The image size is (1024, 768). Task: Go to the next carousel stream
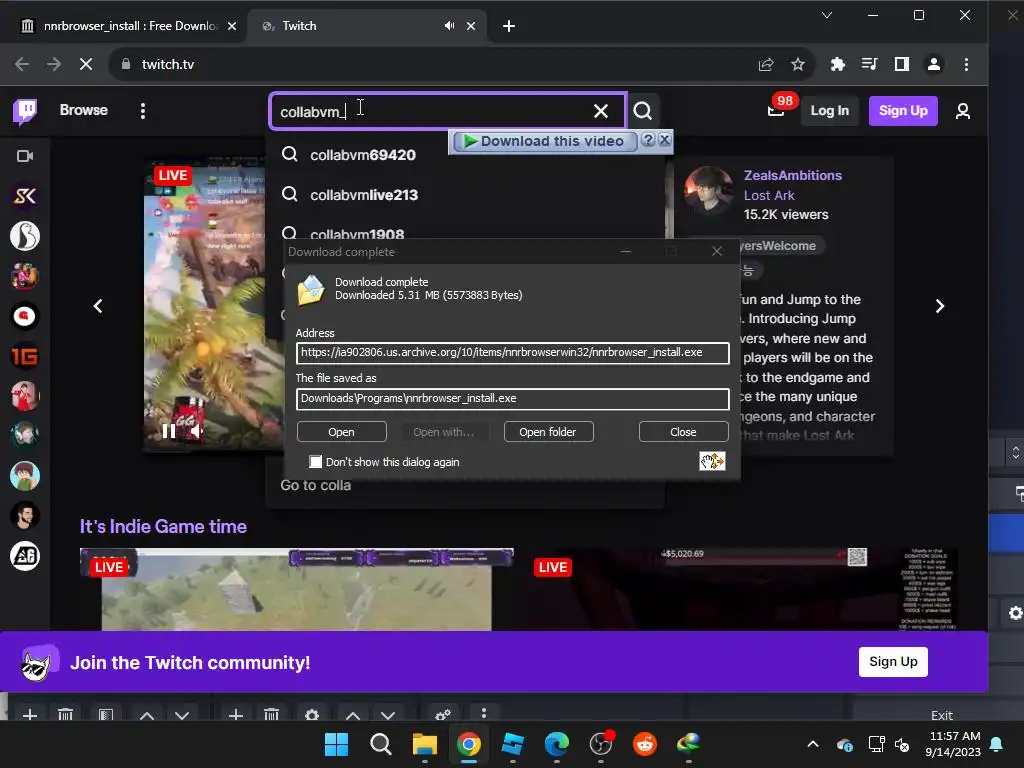tap(940, 306)
